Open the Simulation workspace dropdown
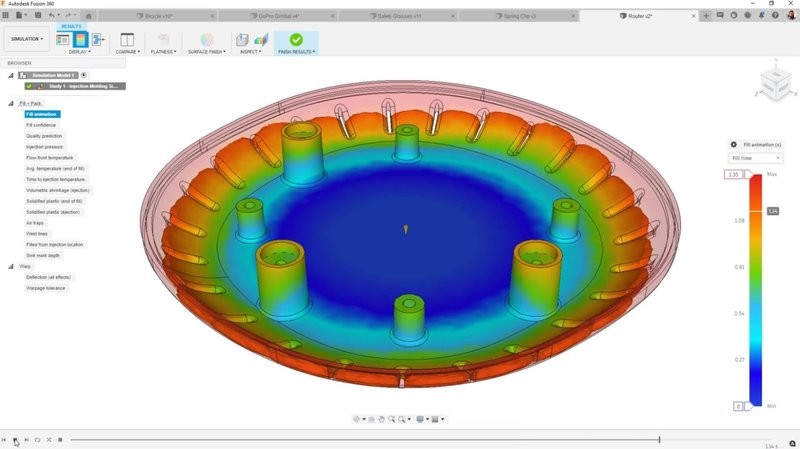 (26, 39)
